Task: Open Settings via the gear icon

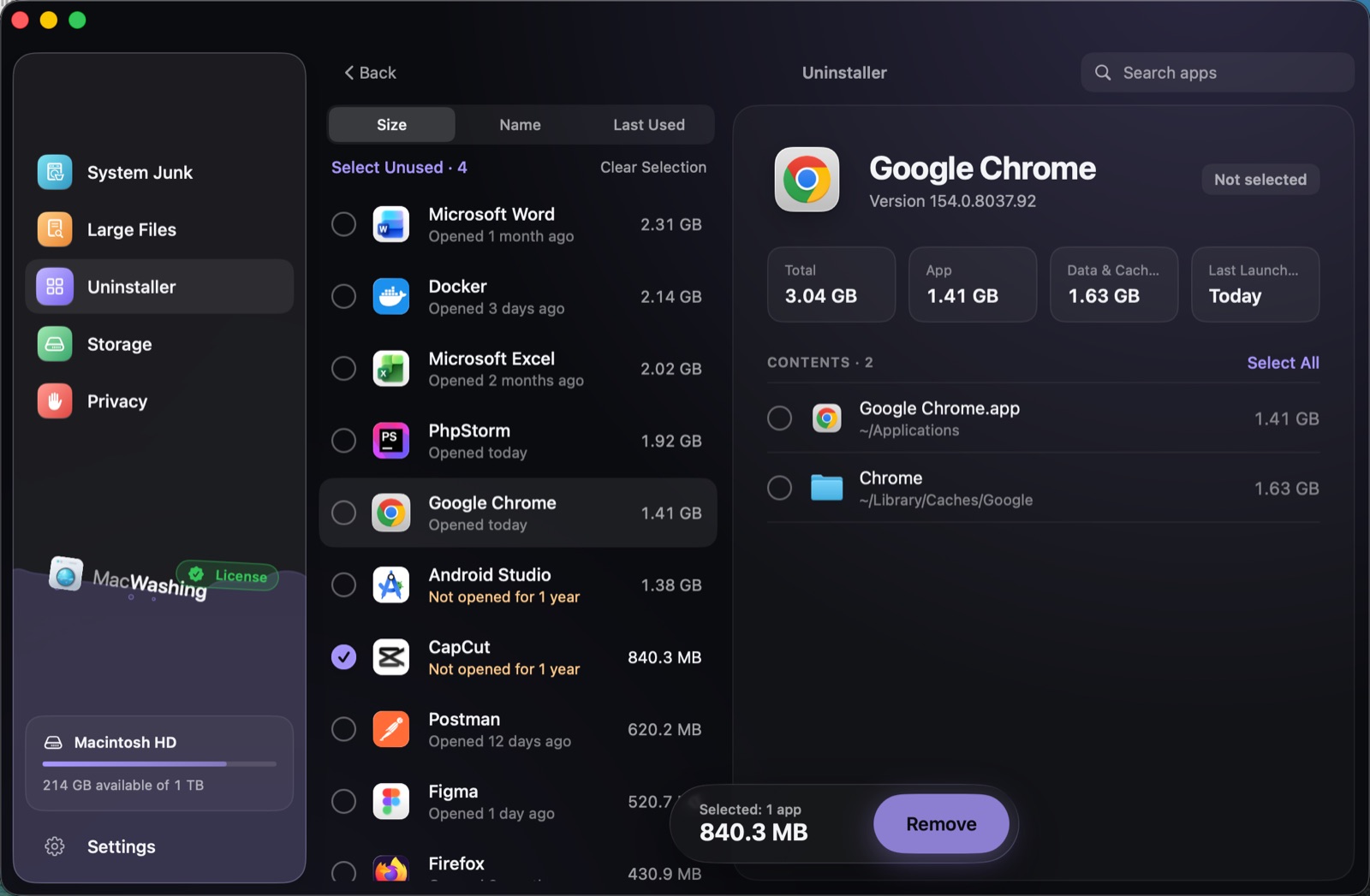Action: pyautogui.click(x=55, y=846)
